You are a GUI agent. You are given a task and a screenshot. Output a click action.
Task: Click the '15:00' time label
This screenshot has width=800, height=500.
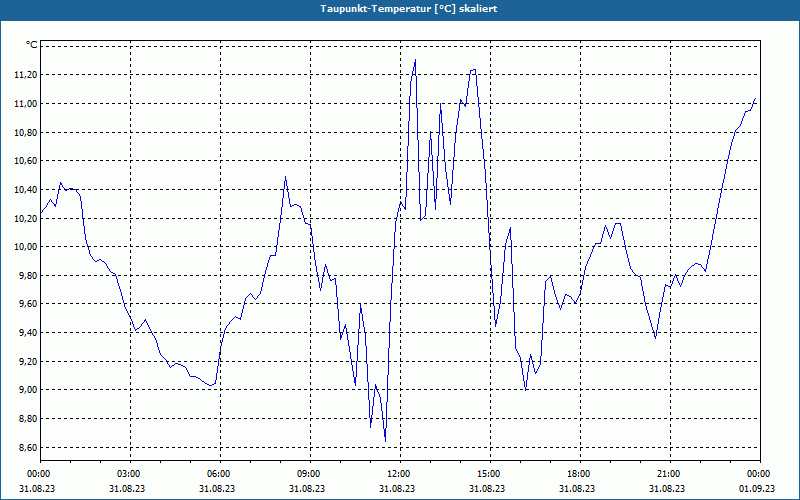490,474
